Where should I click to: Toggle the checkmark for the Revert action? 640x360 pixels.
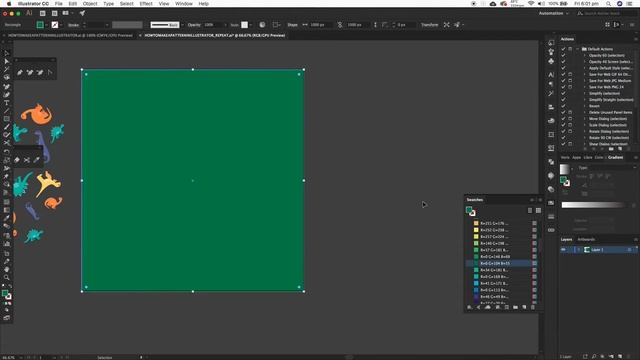point(563,106)
